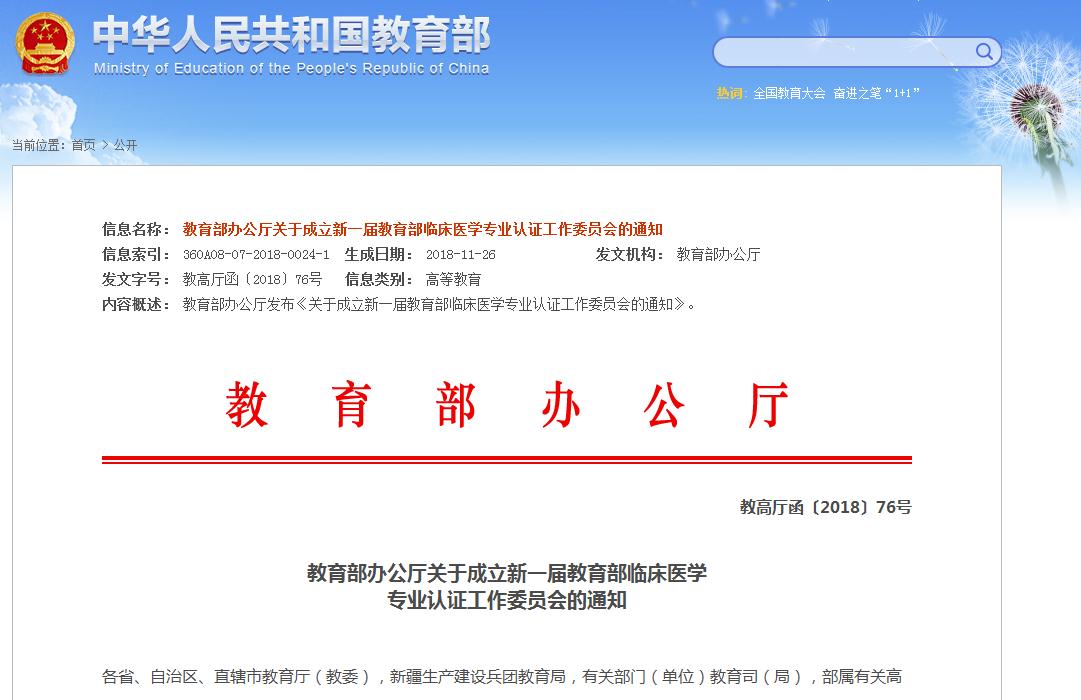Image resolution: width=1081 pixels, height=700 pixels.
Task: Click the 发文机构 field label
Action: tap(630, 254)
